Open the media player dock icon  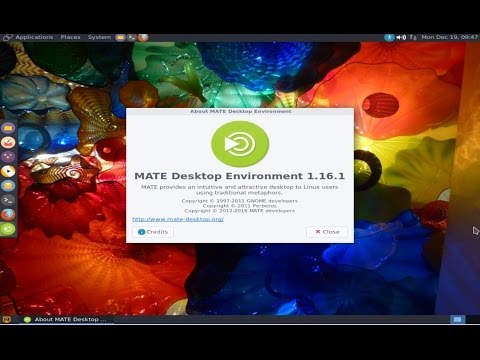pyautogui.click(x=8, y=171)
